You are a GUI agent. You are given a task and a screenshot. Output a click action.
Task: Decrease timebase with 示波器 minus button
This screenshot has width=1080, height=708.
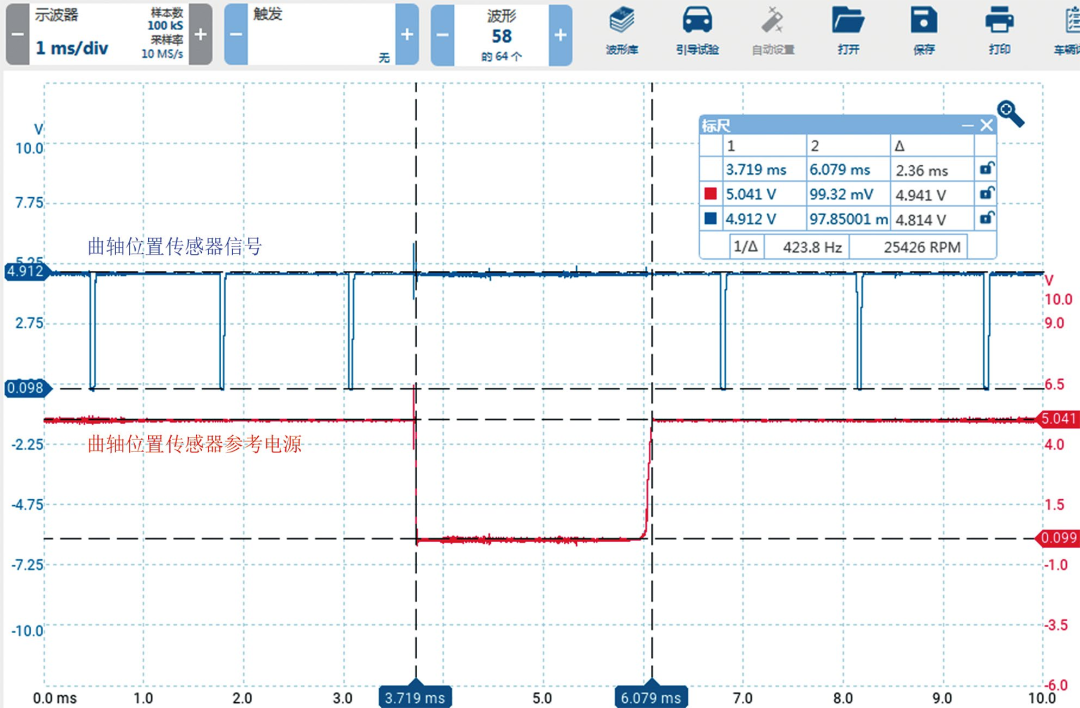click(18, 34)
